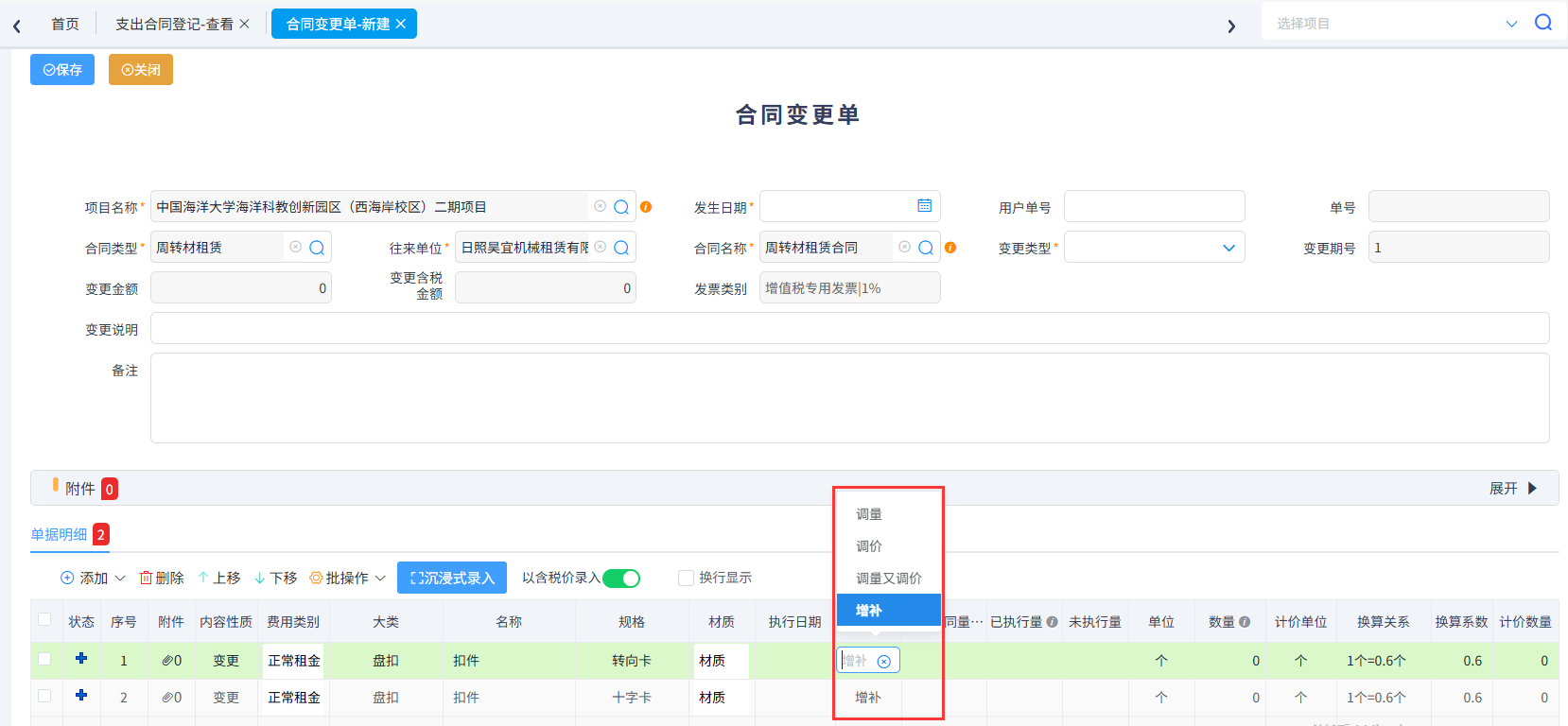Close the 支出合同登记-查看 tab

tap(245, 24)
